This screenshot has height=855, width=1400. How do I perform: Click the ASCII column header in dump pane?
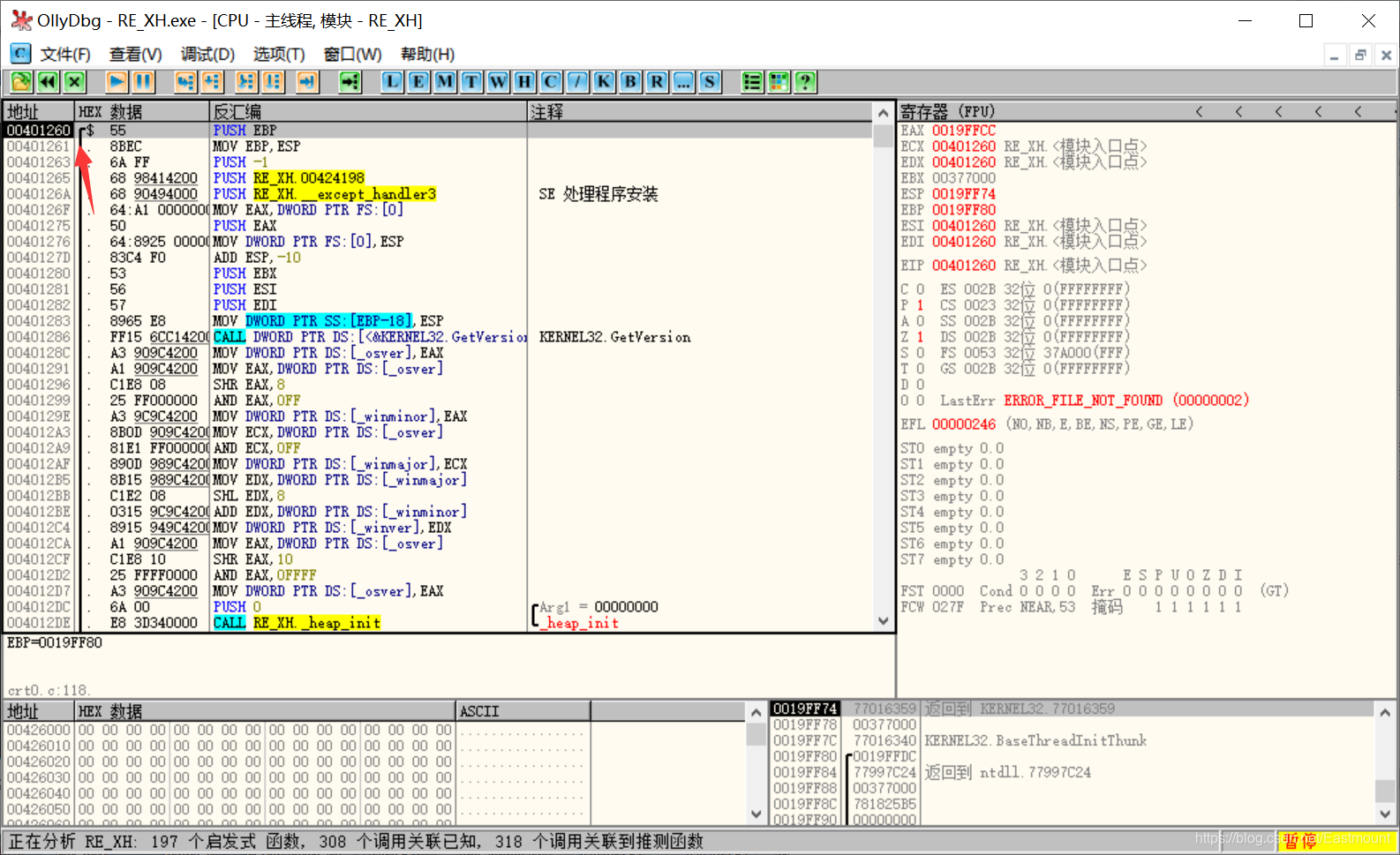523,711
